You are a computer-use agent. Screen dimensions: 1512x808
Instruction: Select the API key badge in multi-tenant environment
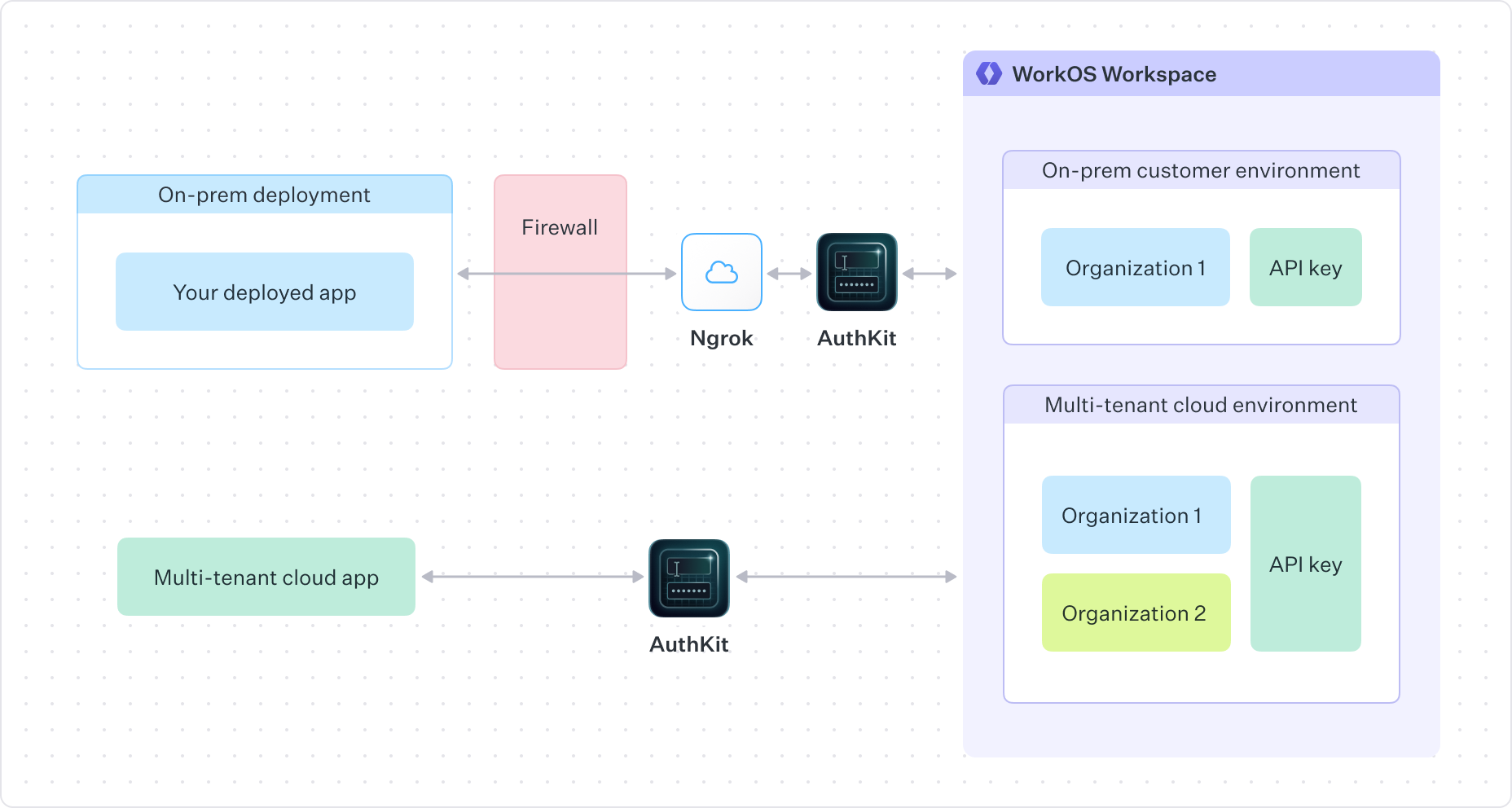[x=1306, y=564]
